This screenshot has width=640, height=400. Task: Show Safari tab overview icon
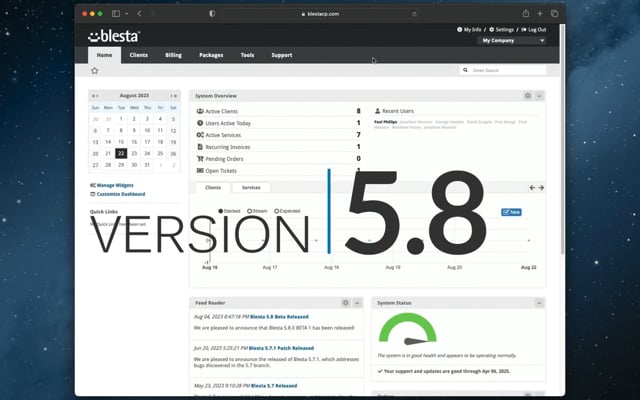[554, 13]
